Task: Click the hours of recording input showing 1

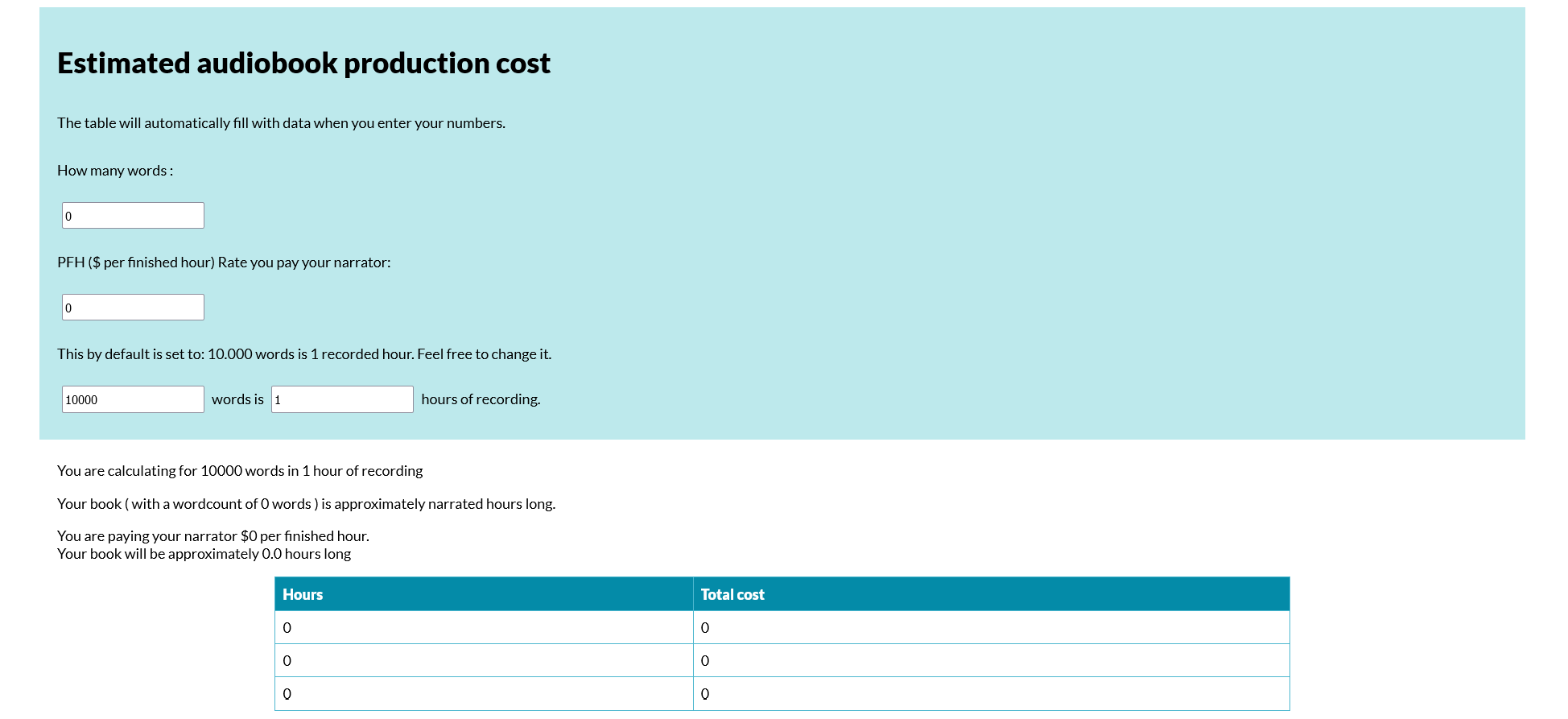Action: pyautogui.click(x=342, y=399)
